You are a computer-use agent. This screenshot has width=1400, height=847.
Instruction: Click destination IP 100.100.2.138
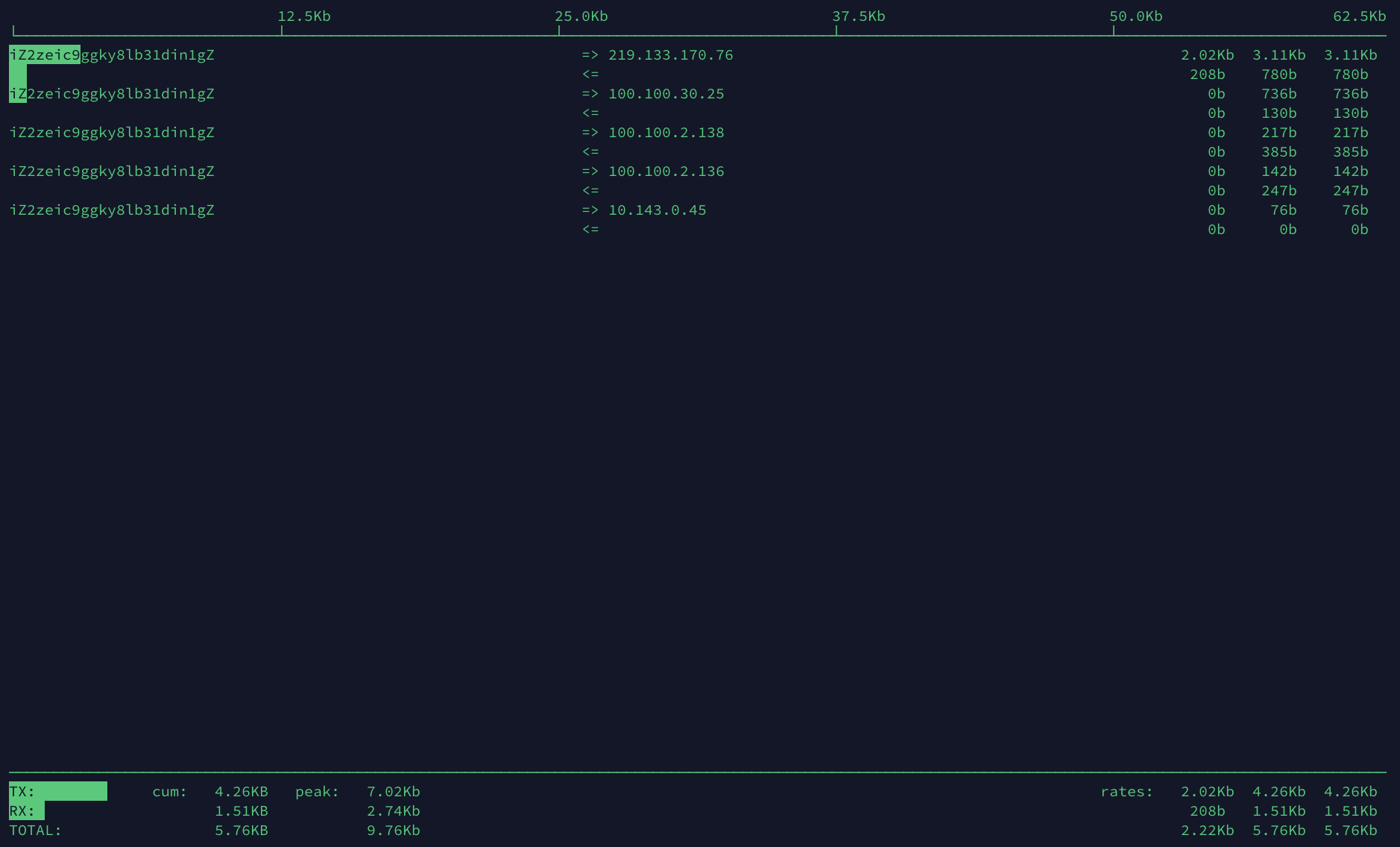(666, 133)
